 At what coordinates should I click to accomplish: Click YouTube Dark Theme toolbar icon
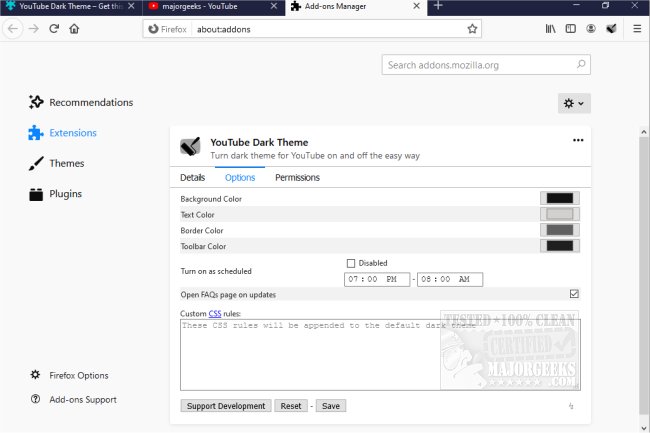tap(611, 29)
